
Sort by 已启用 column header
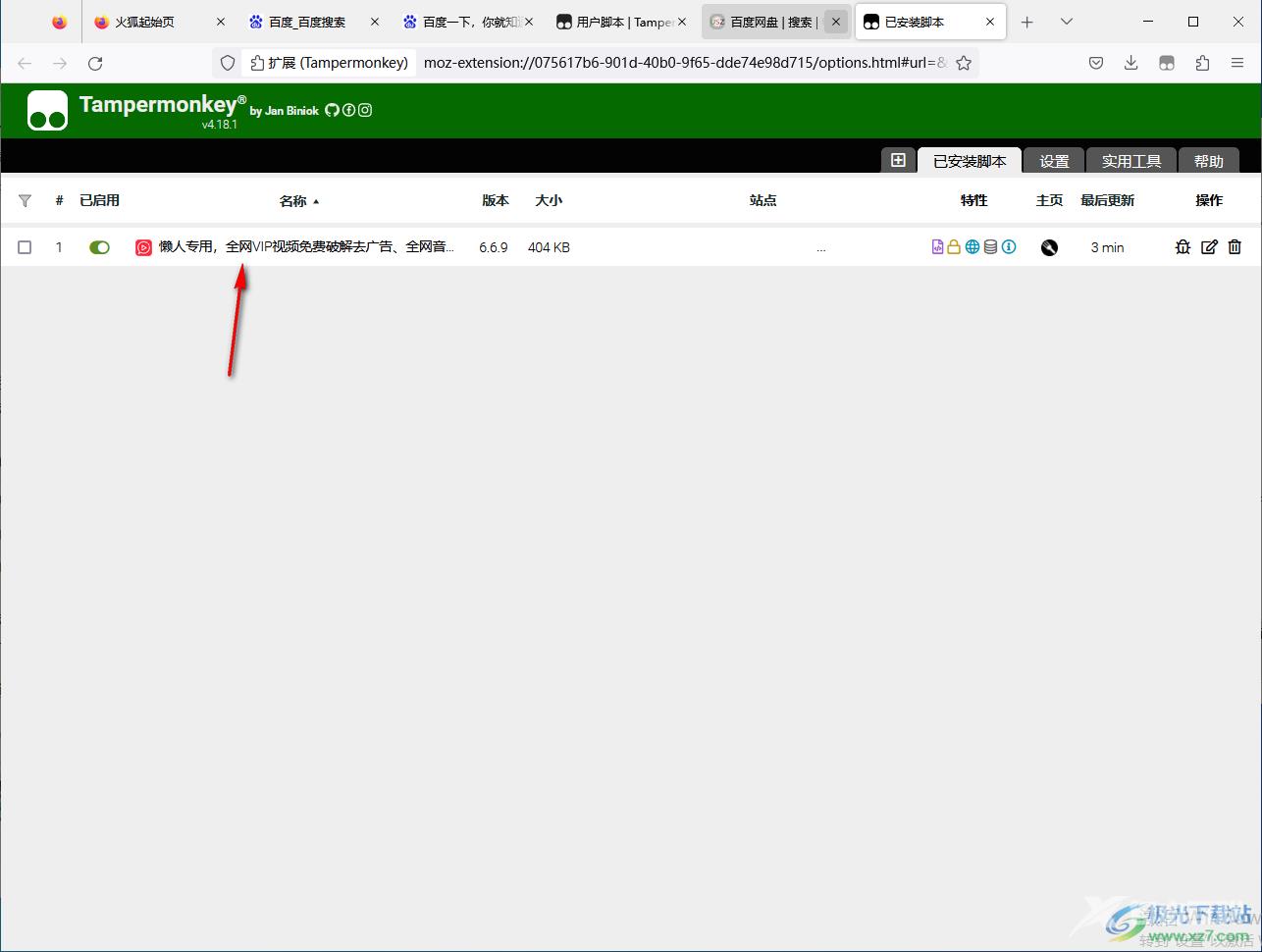pos(99,200)
